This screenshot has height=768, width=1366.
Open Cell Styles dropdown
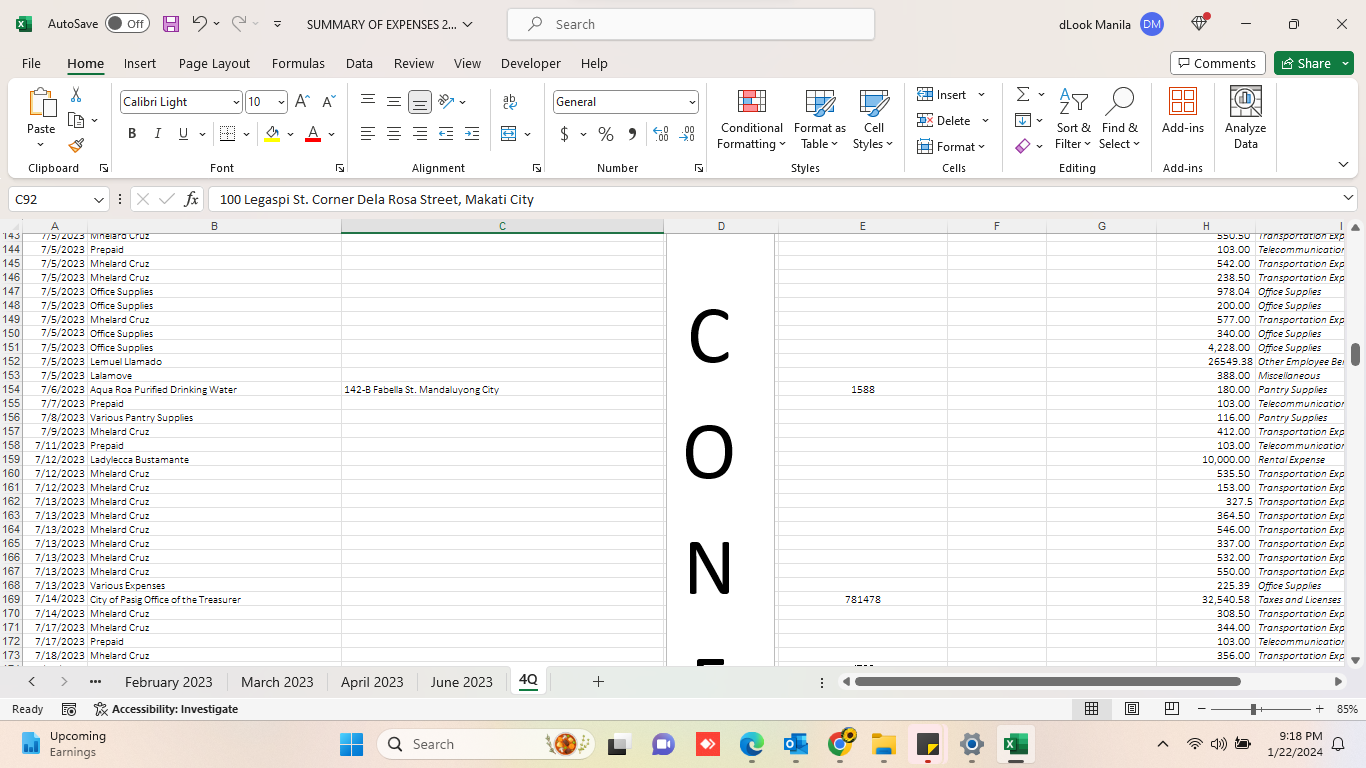coord(873,119)
